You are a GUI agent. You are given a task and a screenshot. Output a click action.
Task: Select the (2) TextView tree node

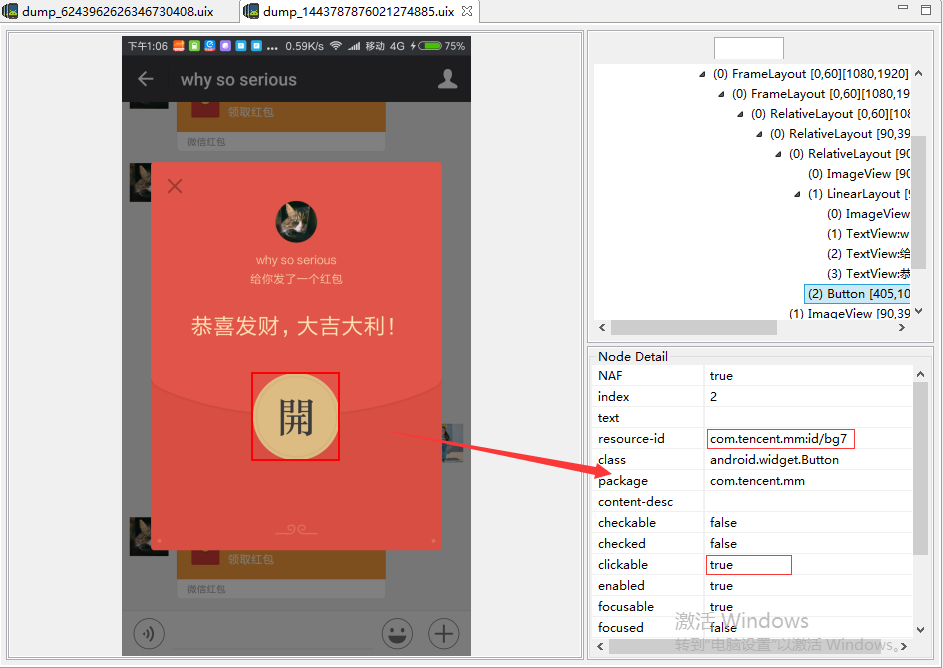(x=868, y=254)
